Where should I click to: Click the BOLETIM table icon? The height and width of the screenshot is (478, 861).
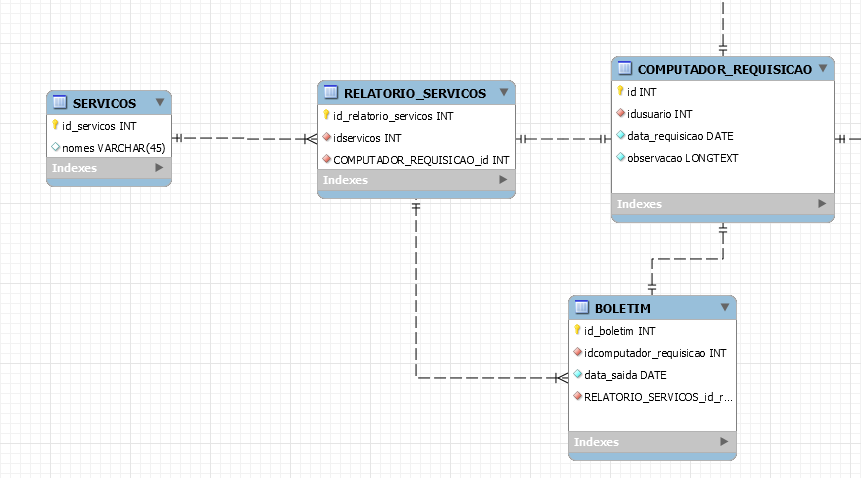coord(582,307)
